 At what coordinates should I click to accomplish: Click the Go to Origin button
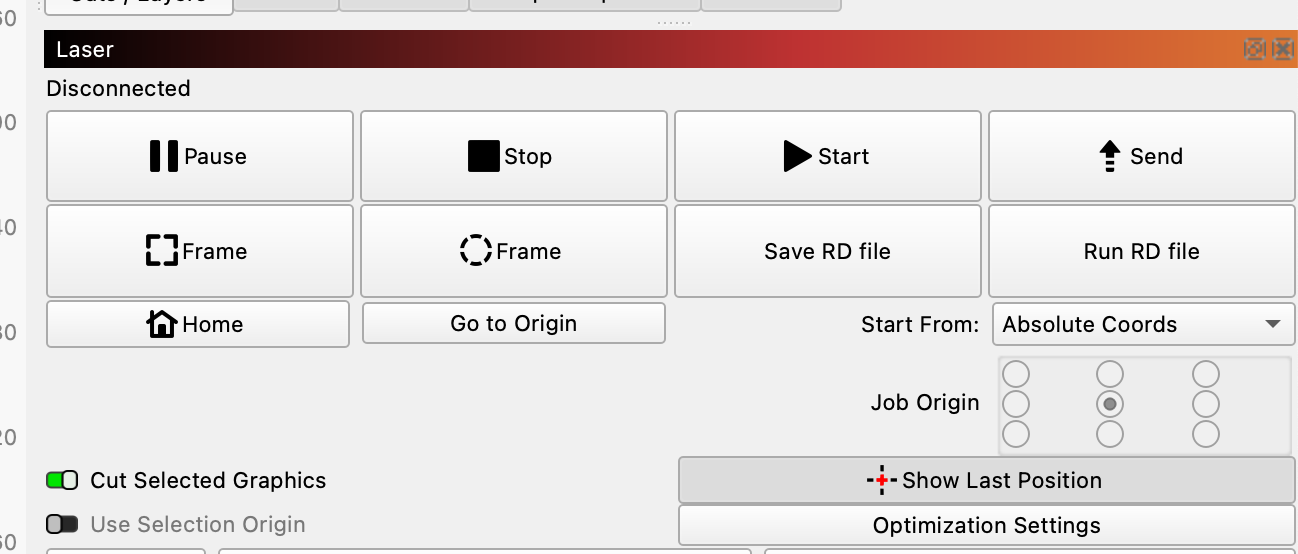(x=513, y=324)
